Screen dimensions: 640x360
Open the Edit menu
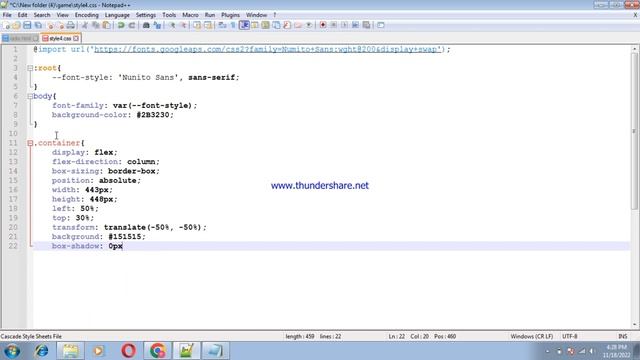click(22, 15)
